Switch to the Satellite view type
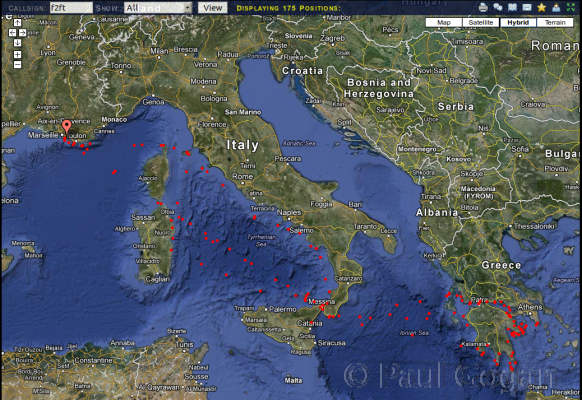This screenshot has height=400, width=582. tap(481, 23)
